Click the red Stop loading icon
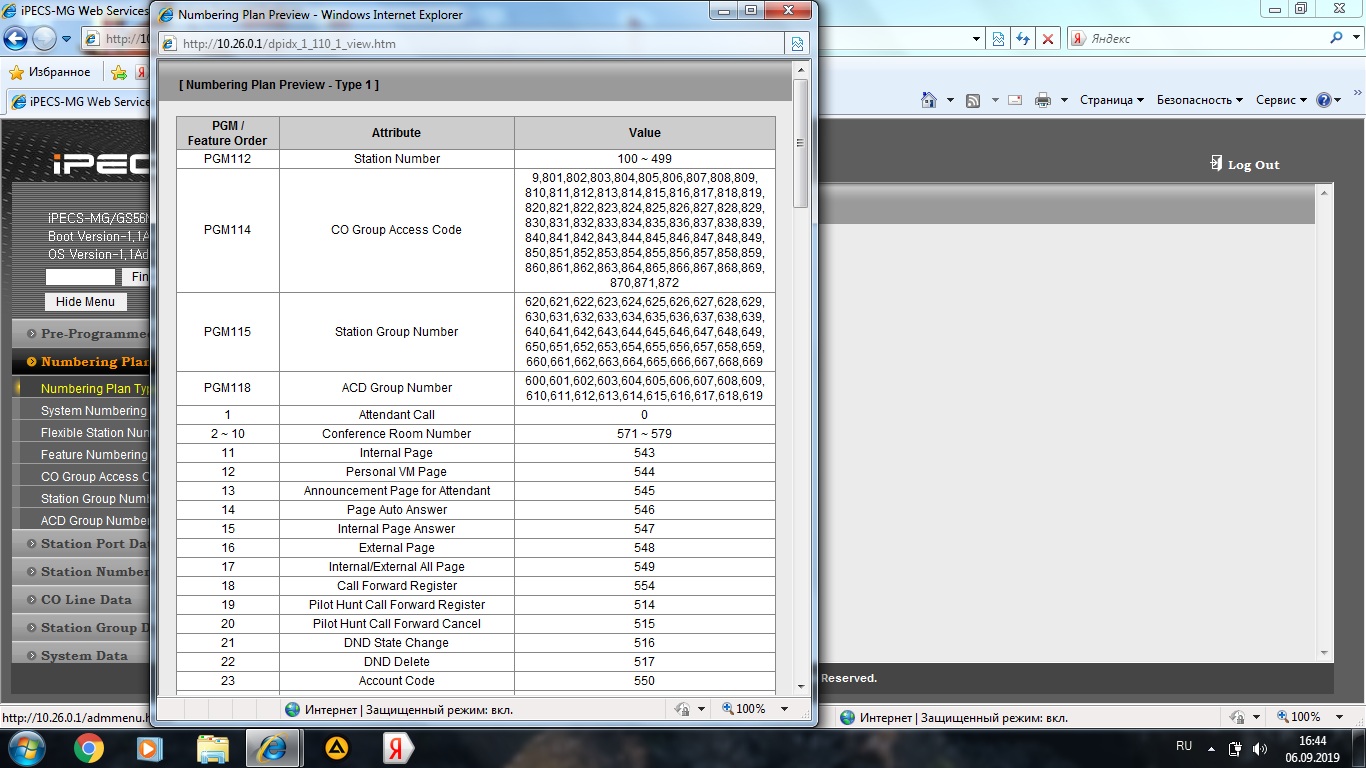This screenshot has width=1366, height=768. [1047, 39]
